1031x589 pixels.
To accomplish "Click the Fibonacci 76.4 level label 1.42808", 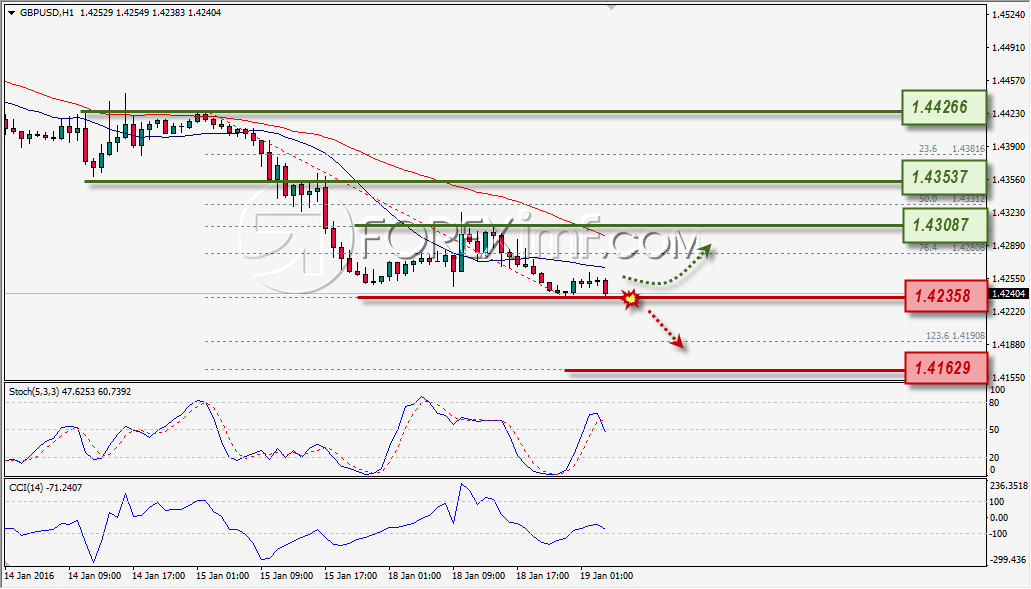I will (968, 248).
